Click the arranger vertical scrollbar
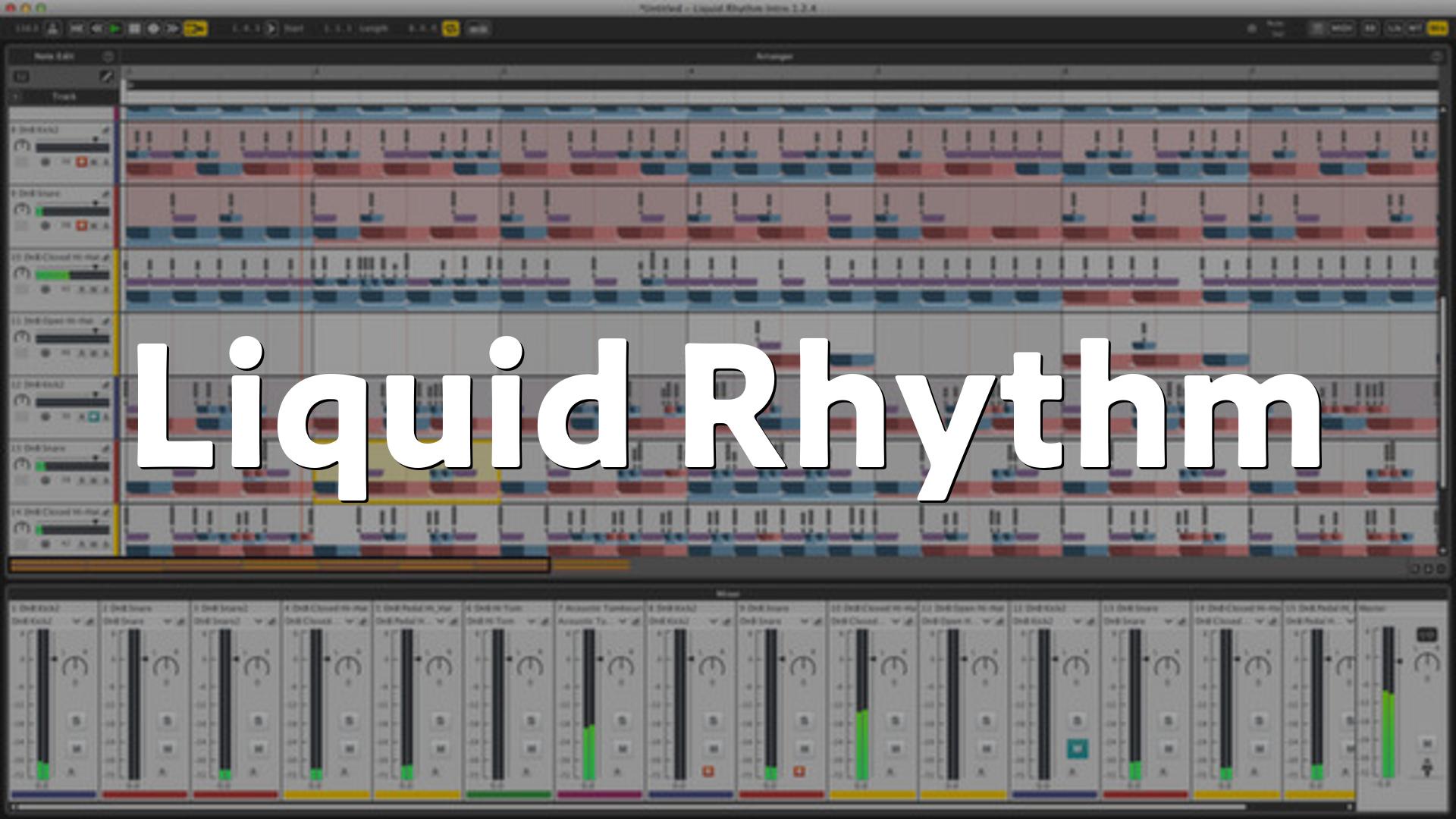1456x819 pixels. (1443, 394)
